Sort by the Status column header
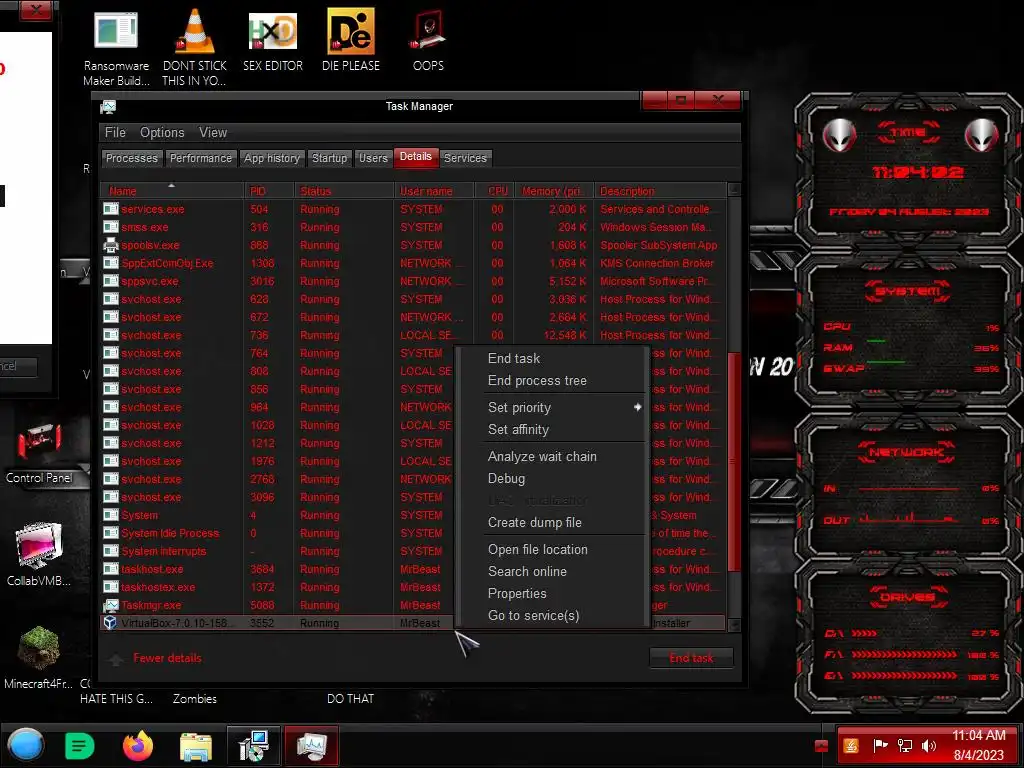 pos(344,191)
